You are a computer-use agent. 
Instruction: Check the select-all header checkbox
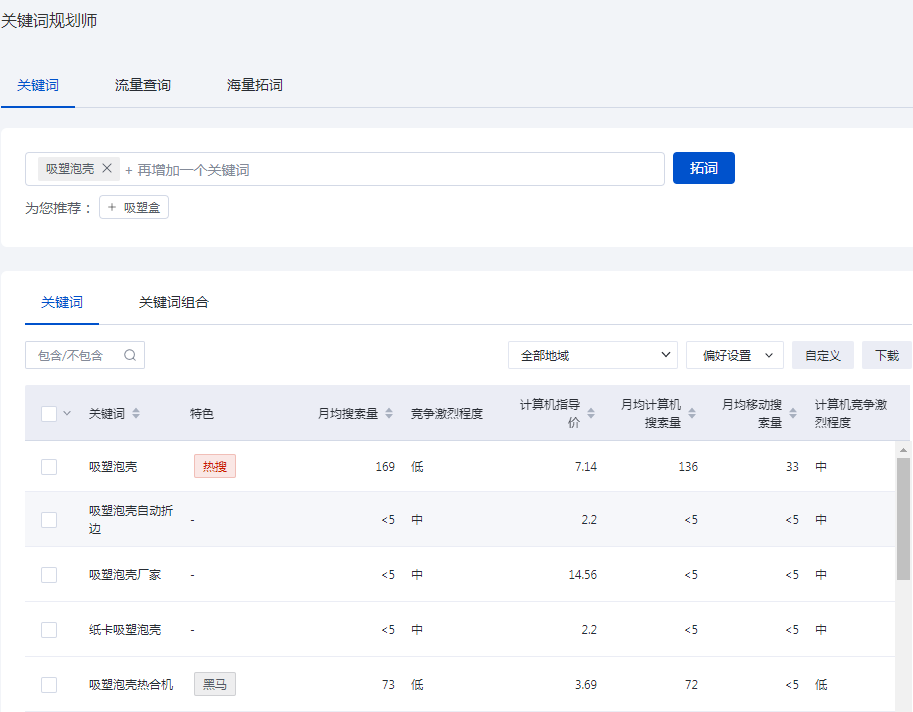pos(49,413)
